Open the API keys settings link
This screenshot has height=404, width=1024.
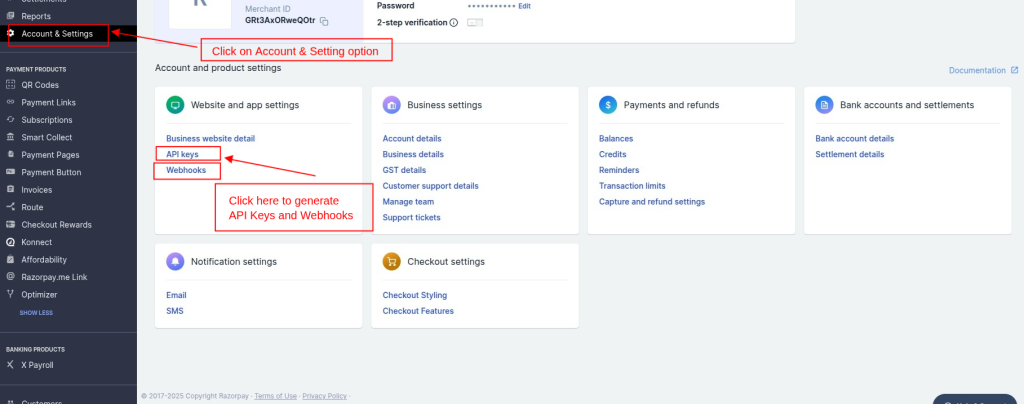(x=182, y=154)
